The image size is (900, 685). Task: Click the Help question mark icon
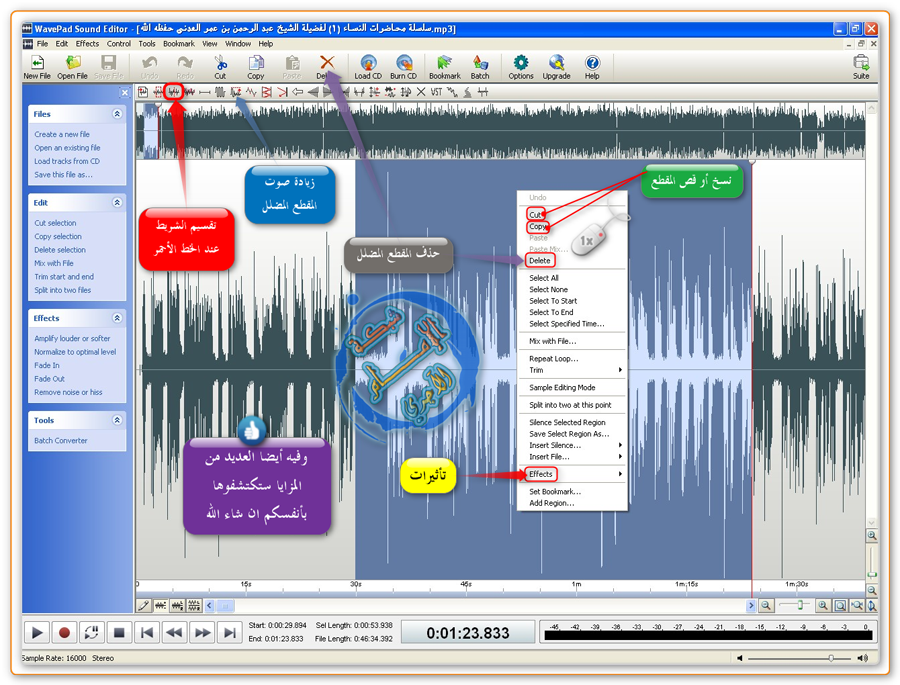pyautogui.click(x=592, y=67)
